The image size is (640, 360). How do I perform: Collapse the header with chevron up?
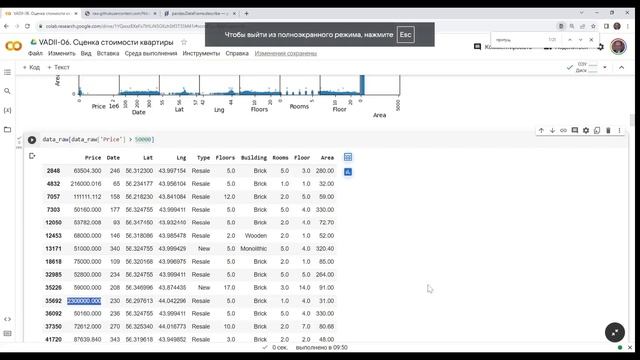click(622, 67)
